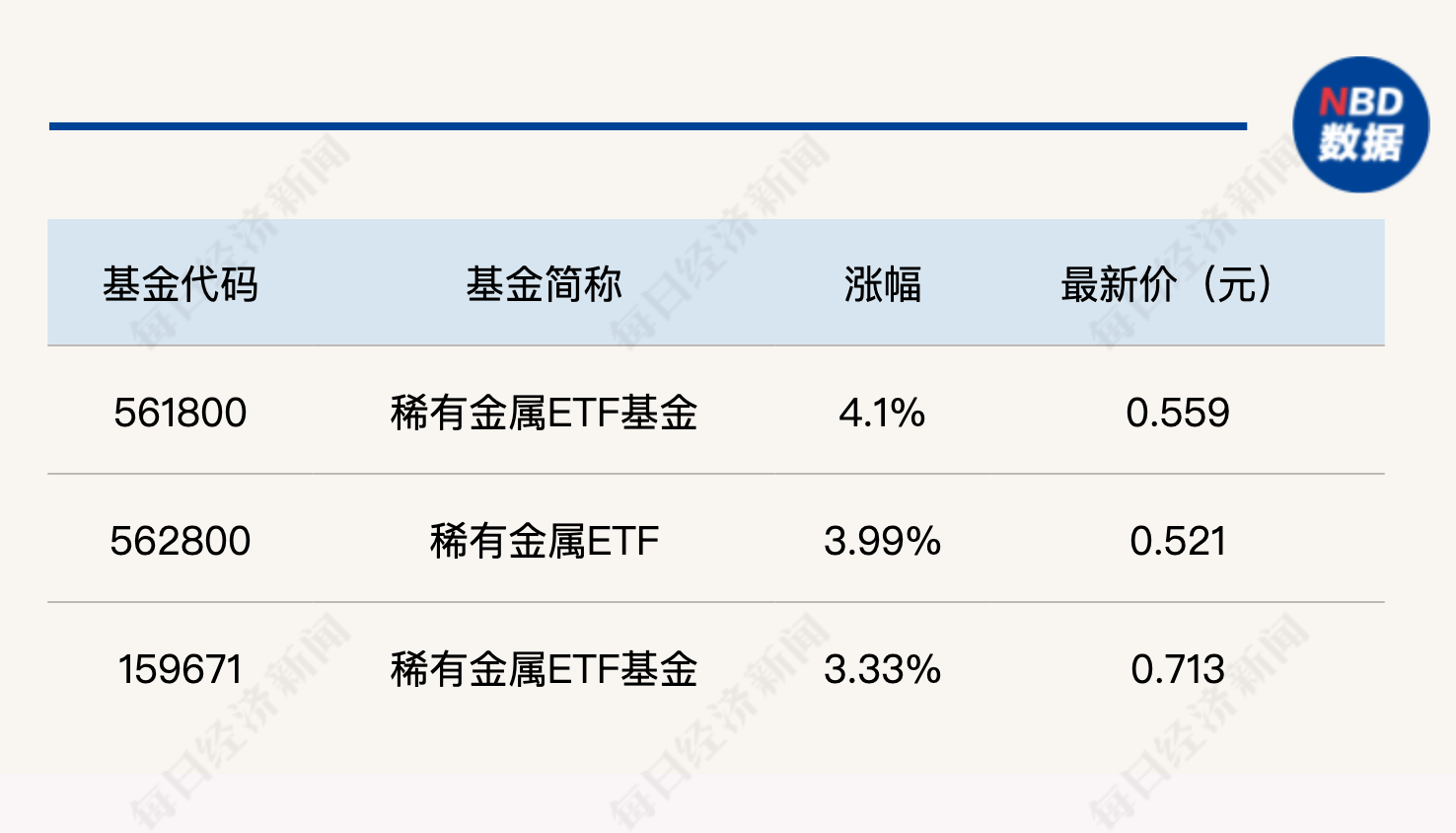The height and width of the screenshot is (833, 1456).
Task: Select the 3.99% gain value
Action: tap(882, 541)
